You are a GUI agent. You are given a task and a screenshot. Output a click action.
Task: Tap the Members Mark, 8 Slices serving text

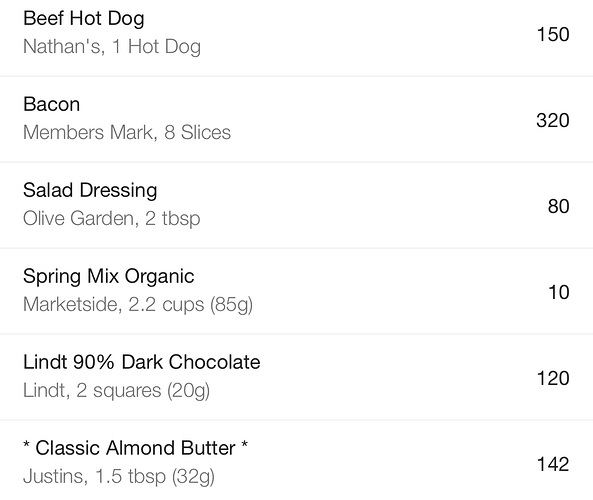click(x=127, y=133)
